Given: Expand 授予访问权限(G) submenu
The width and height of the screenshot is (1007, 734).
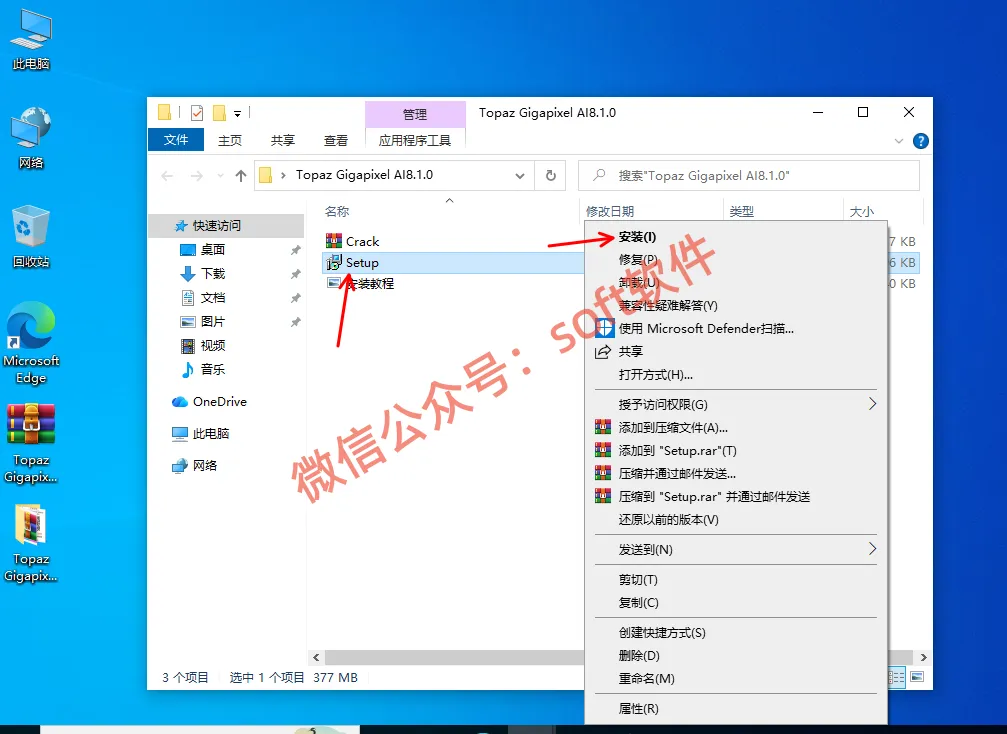Looking at the screenshot, I should click(x=736, y=405).
